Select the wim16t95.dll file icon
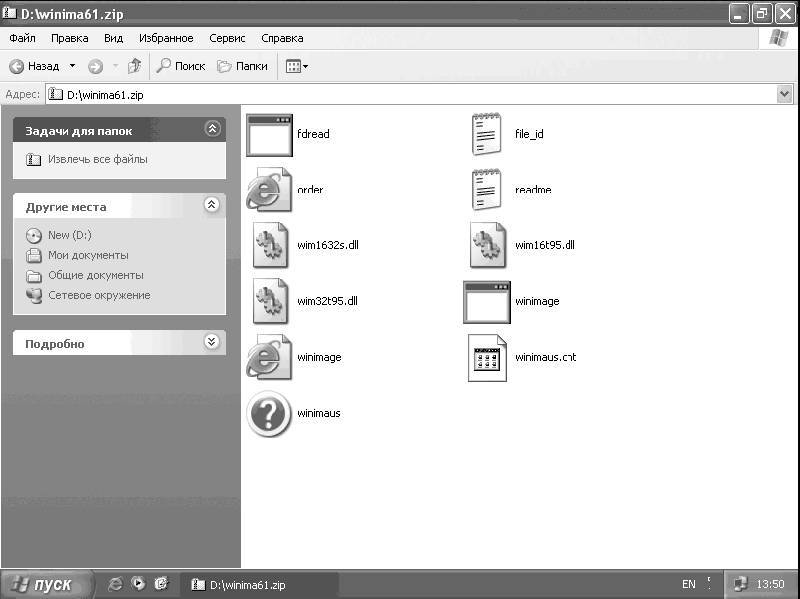 tap(486, 245)
